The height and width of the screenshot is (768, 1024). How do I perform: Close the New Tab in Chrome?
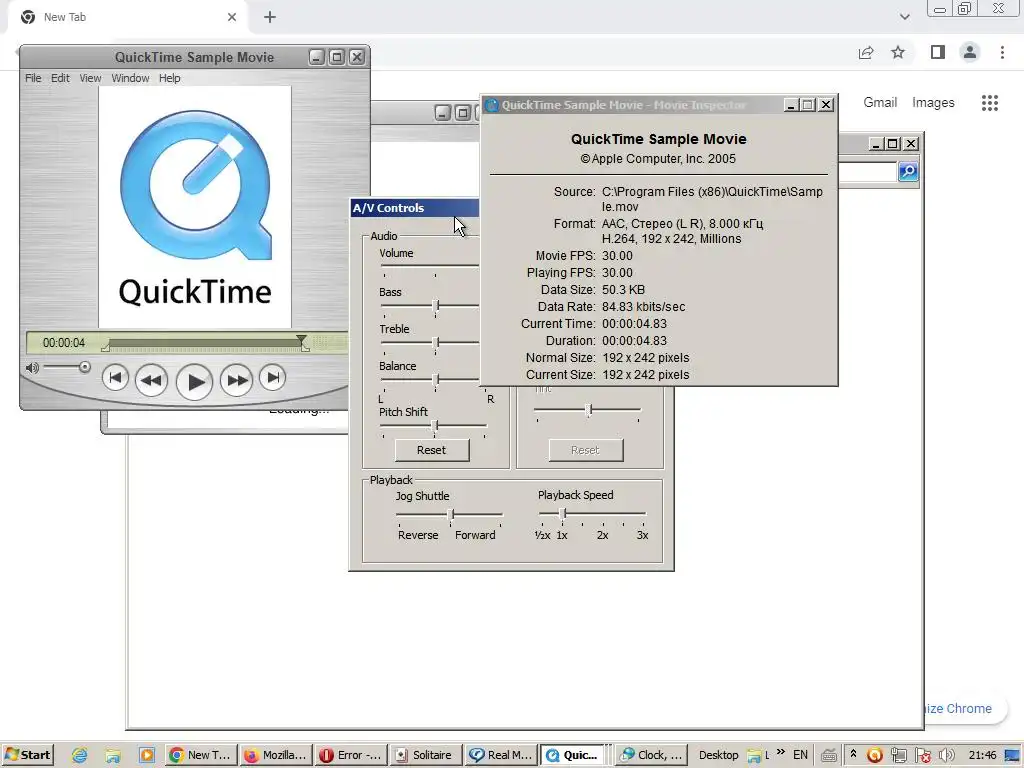tap(232, 17)
